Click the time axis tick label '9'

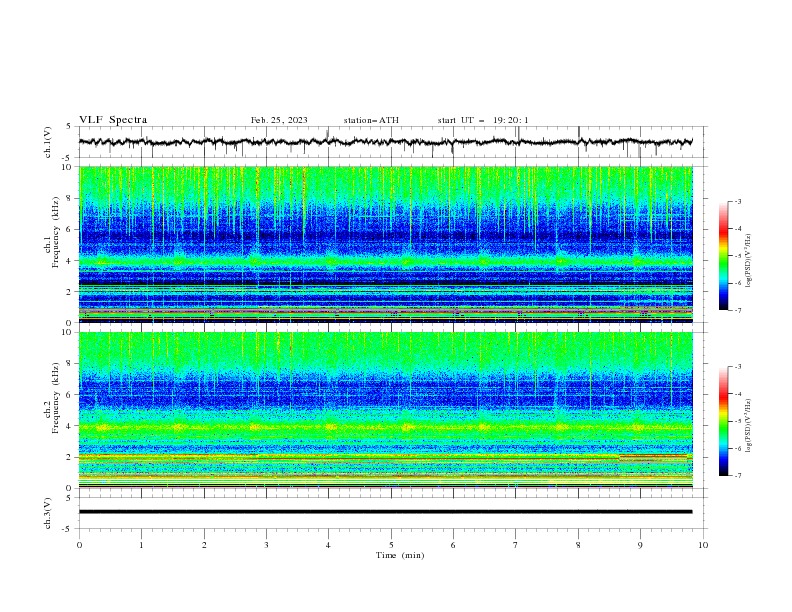click(640, 545)
